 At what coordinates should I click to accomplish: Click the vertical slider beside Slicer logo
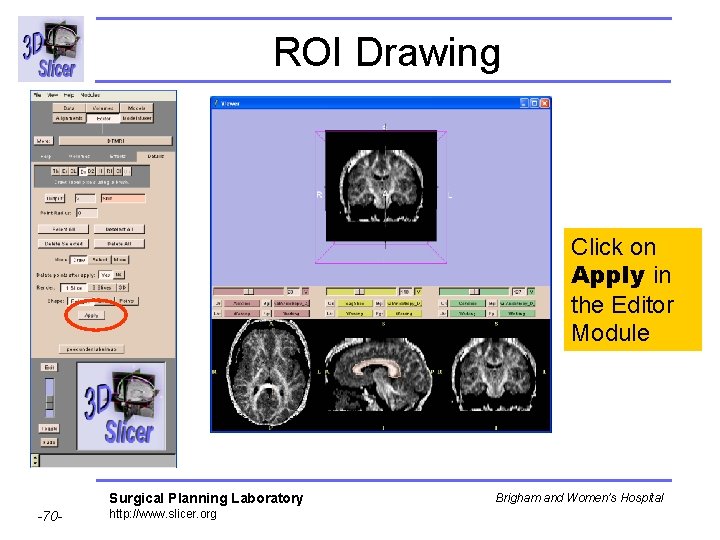point(49,398)
